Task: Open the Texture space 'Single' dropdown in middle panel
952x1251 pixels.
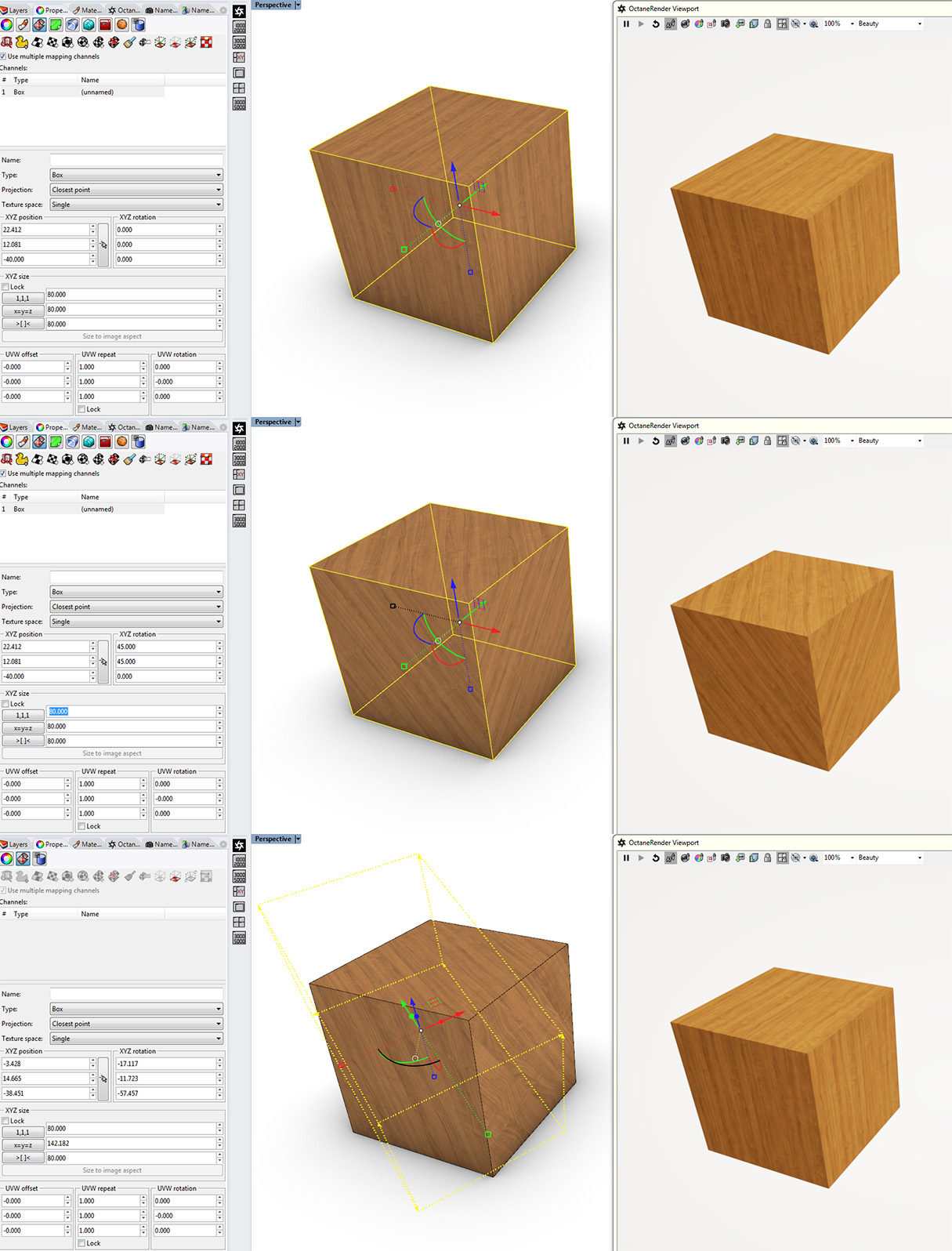Action: coord(136,622)
